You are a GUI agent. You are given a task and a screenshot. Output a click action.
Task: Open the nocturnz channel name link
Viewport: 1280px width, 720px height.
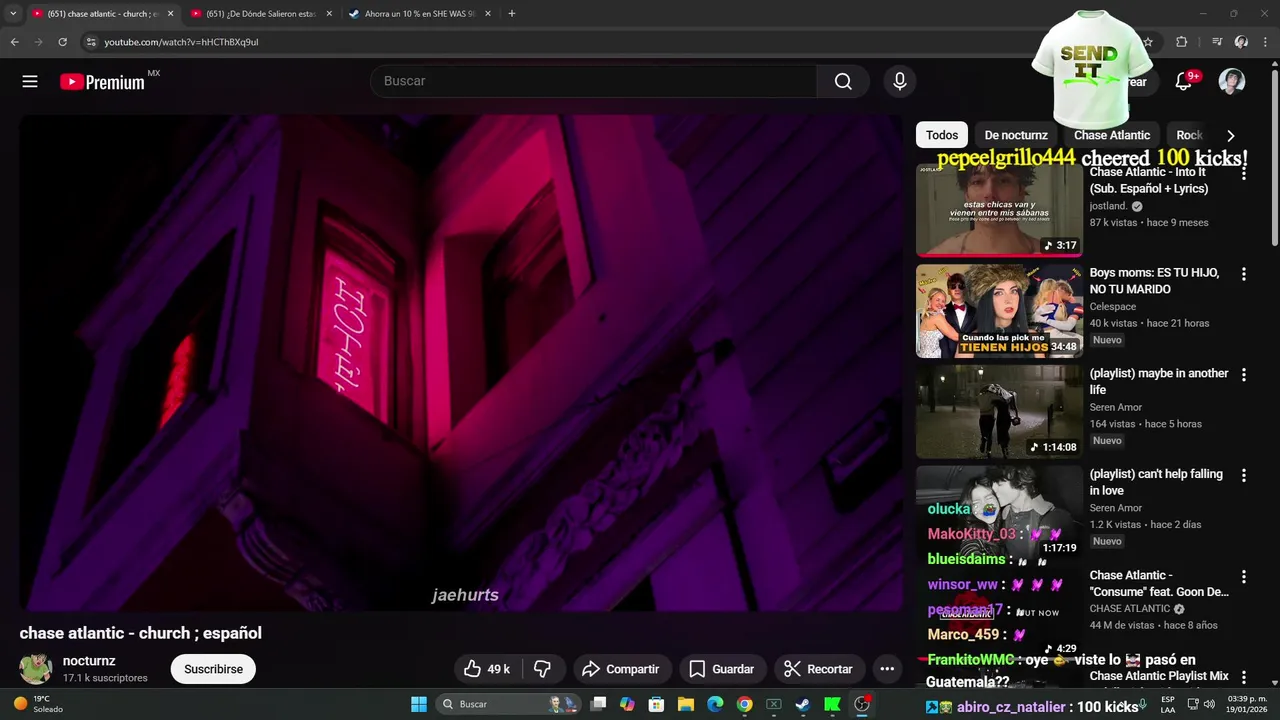[x=89, y=661]
